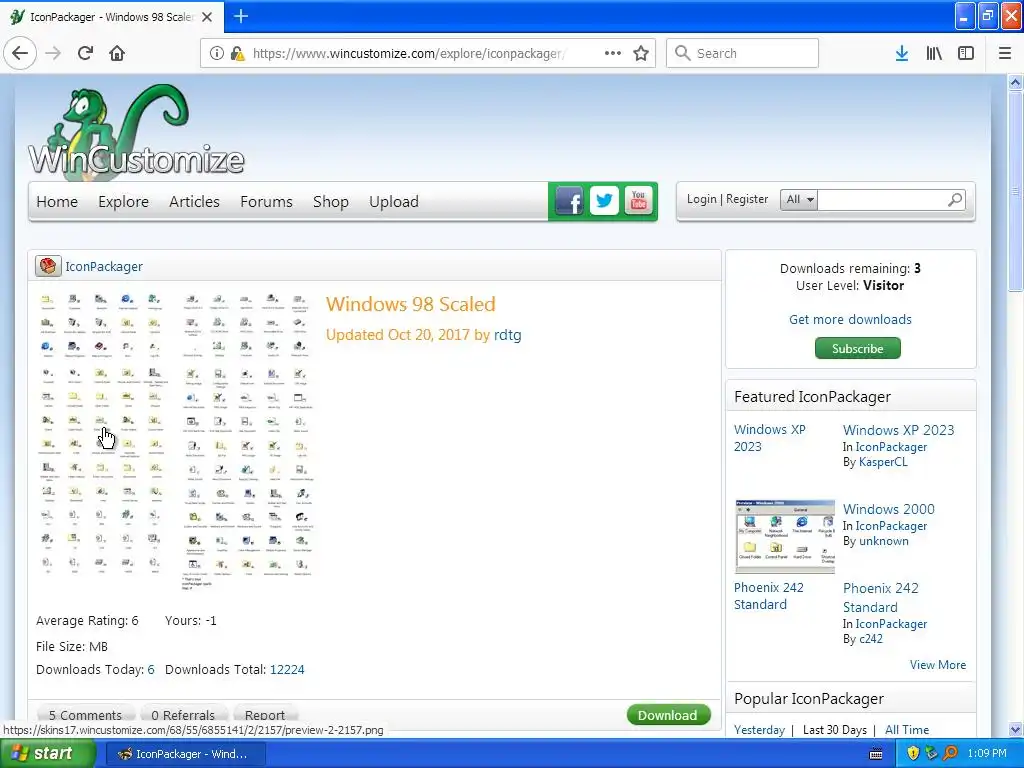Image resolution: width=1024 pixels, height=768 pixels.
Task: Show All Time popular IconPackager
Action: tap(906, 729)
